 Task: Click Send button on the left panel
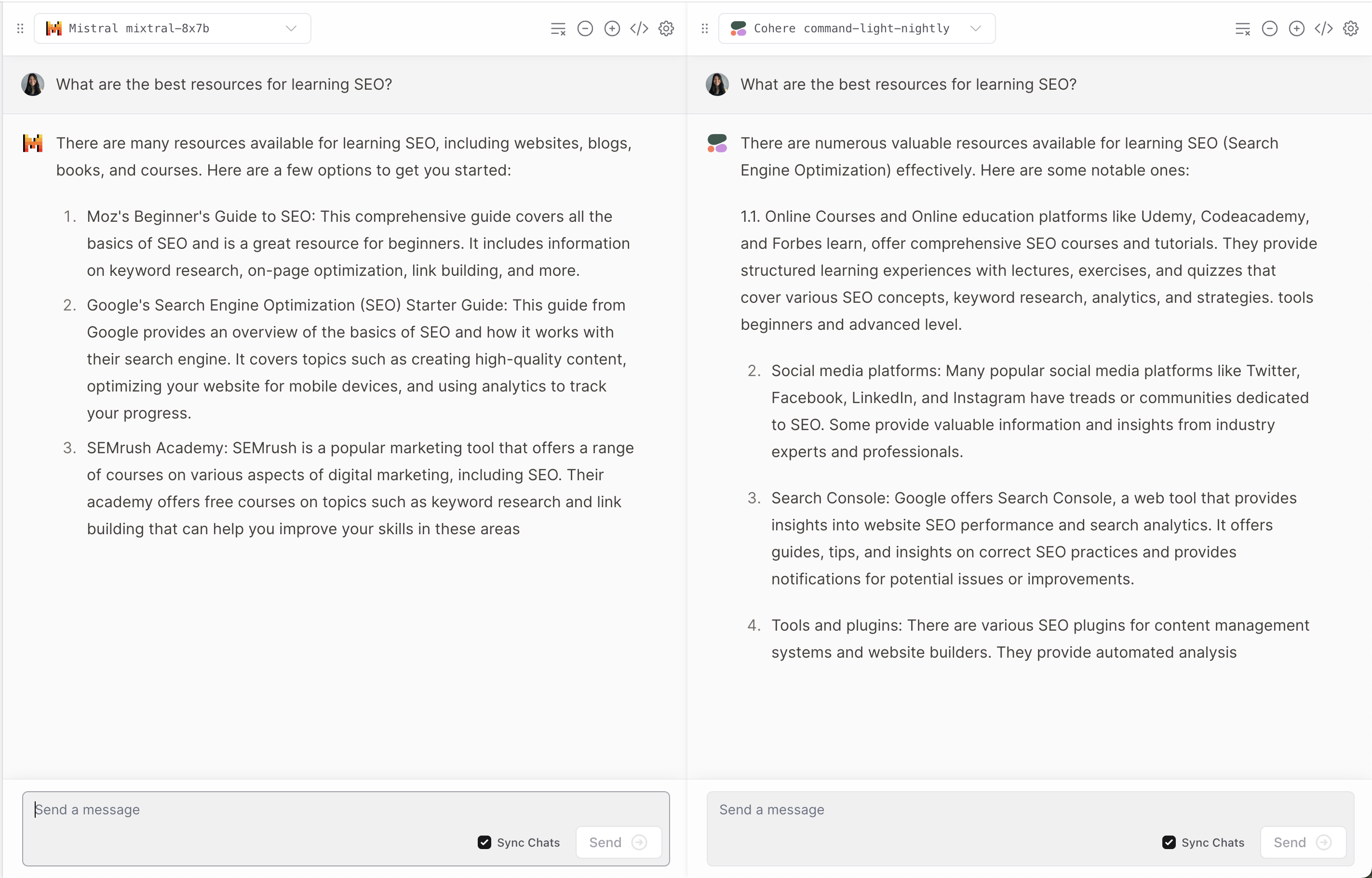tap(618, 842)
